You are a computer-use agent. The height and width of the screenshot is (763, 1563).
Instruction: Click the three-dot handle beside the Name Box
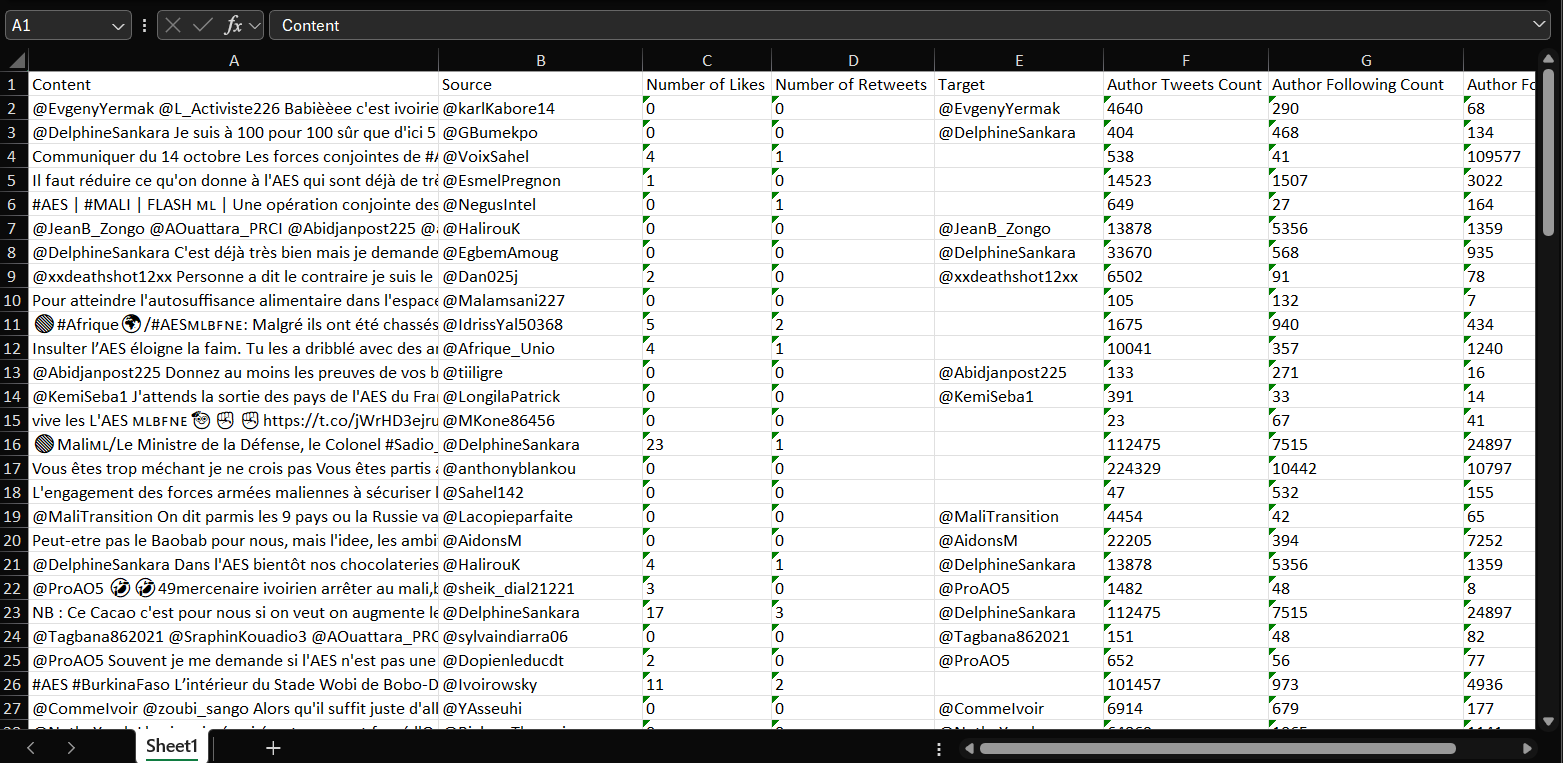tap(145, 25)
